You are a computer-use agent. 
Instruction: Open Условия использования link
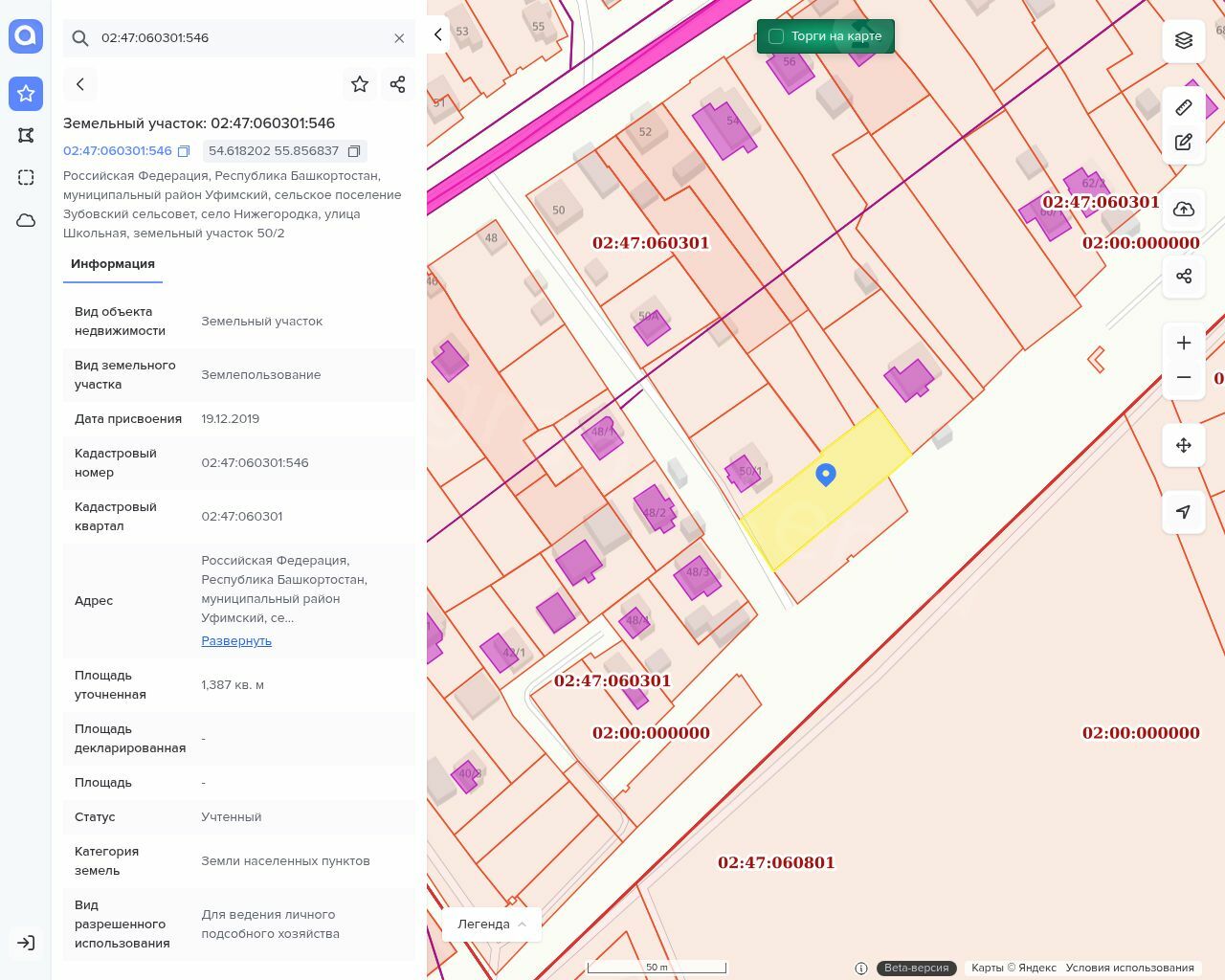[1129, 968]
